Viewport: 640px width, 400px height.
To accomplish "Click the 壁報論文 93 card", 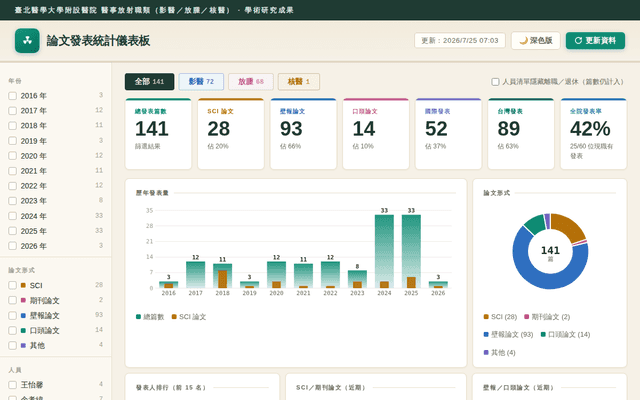I will pos(303,133).
